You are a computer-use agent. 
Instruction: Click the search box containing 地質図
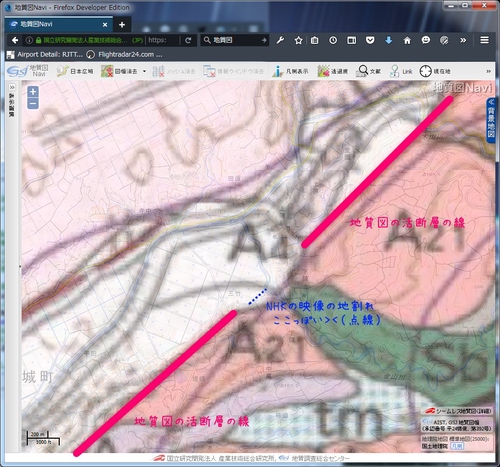tap(235, 40)
